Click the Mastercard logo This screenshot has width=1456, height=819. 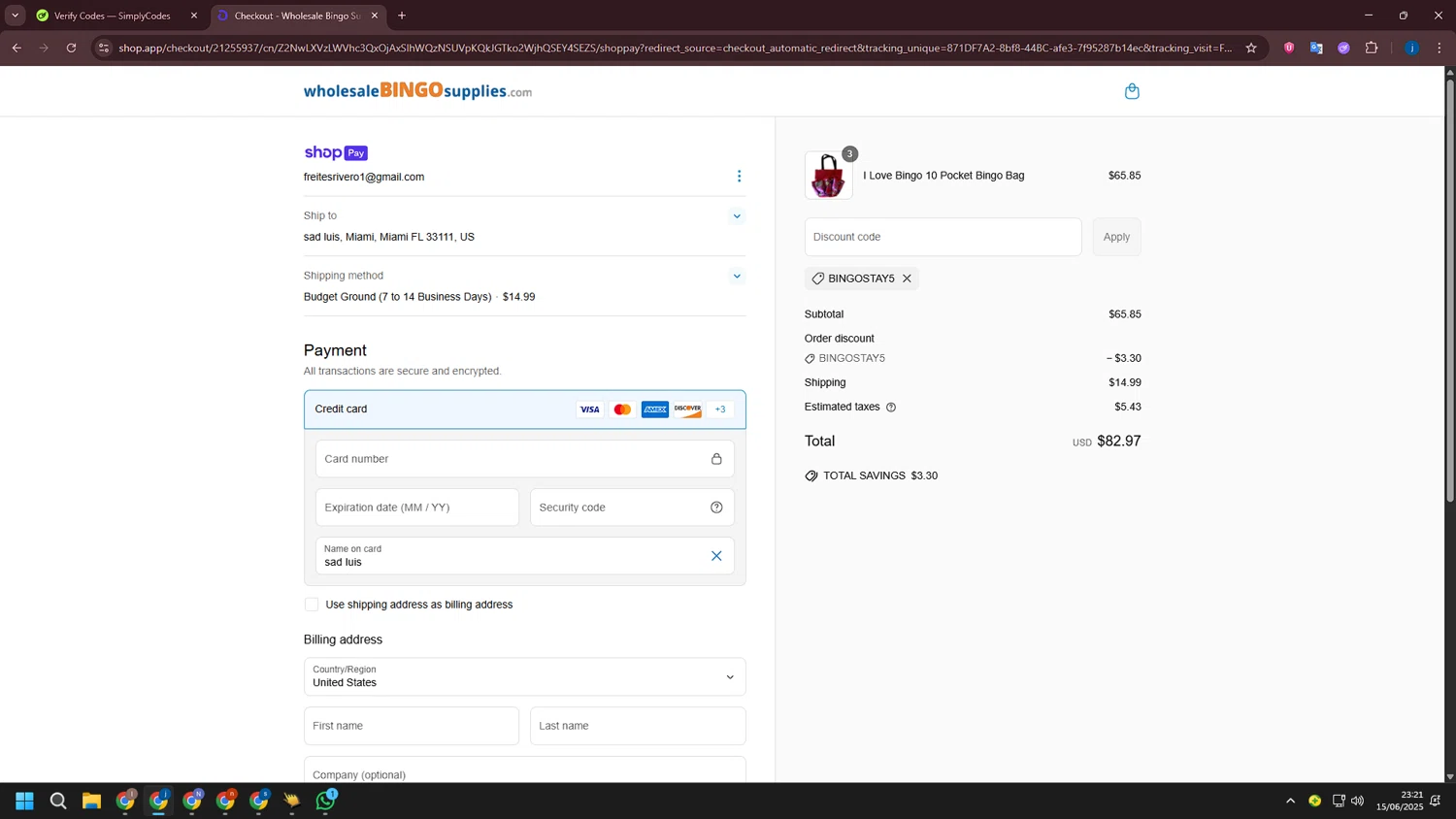click(x=622, y=409)
